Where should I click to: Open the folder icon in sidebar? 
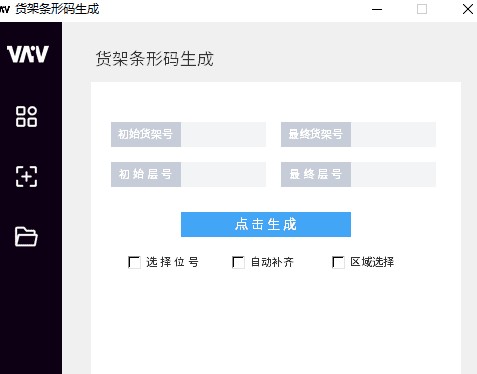click(x=26, y=237)
